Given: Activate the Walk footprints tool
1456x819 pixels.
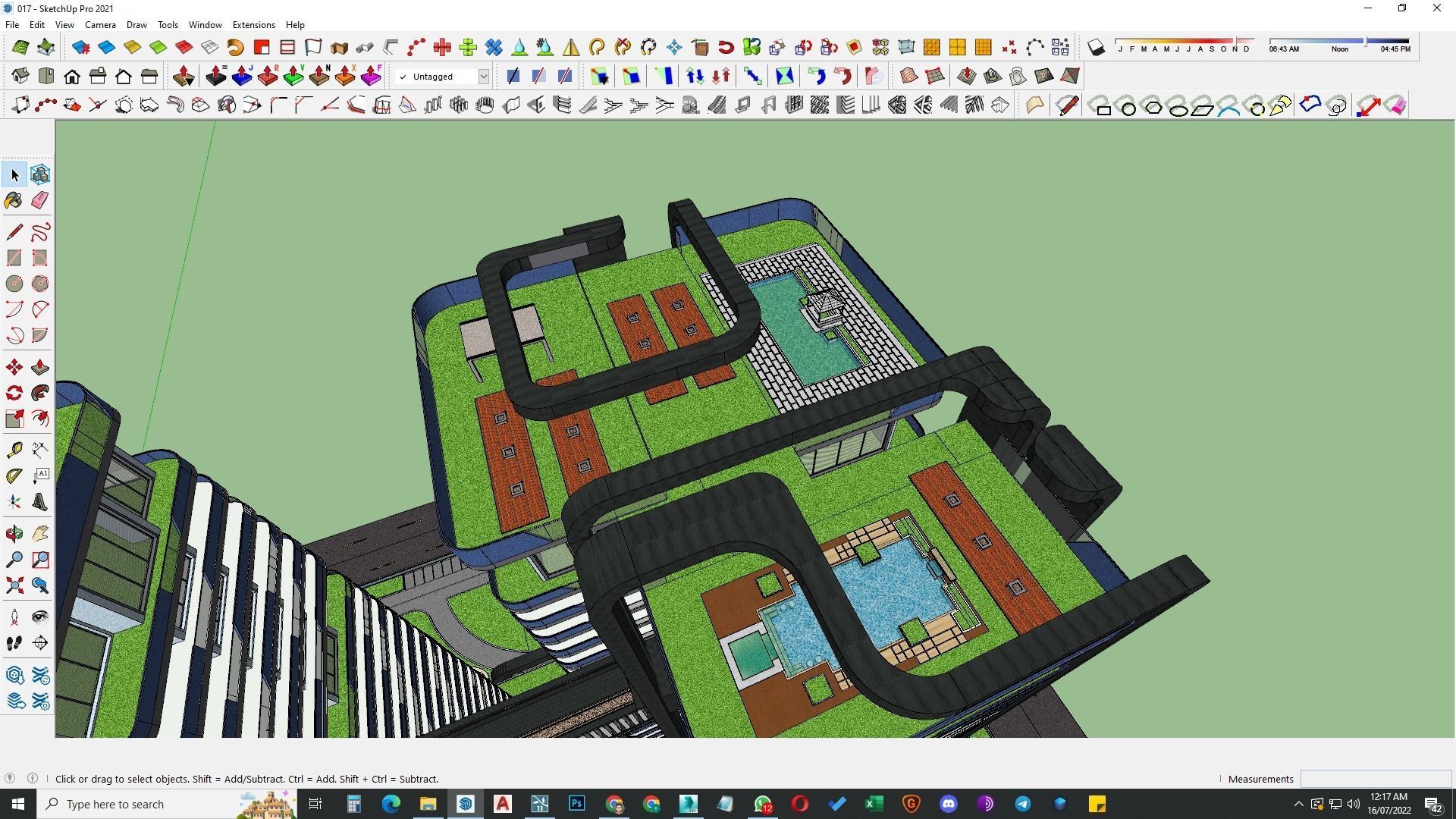Looking at the screenshot, I should pos(14,643).
